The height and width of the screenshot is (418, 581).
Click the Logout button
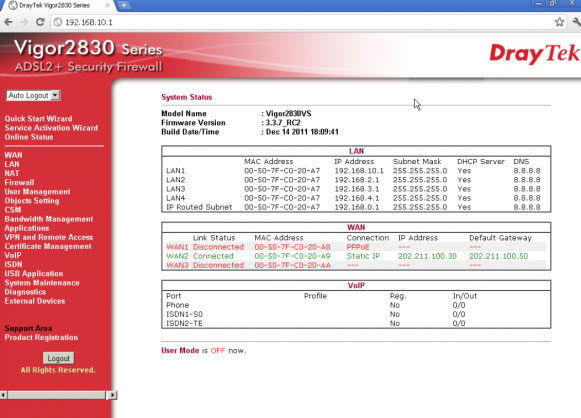click(x=59, y=358)
